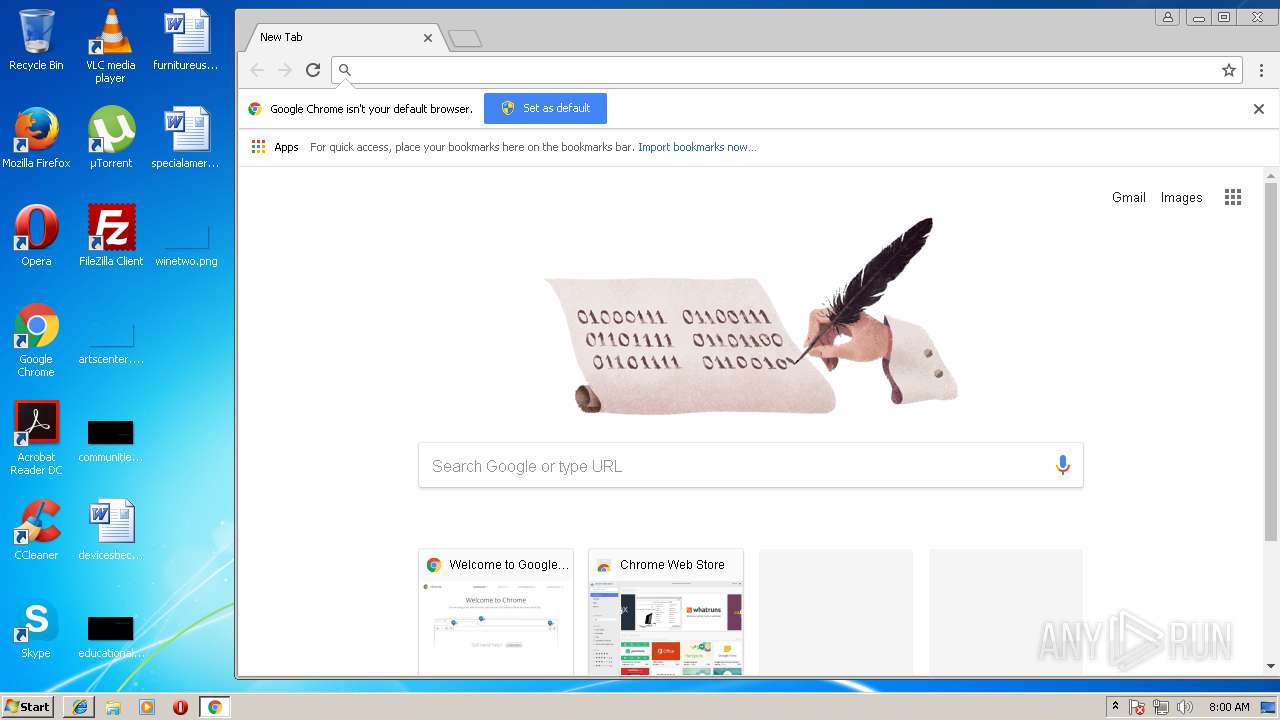
Task: Click the taskbar clock 8:00 AM
Action: click(1229, 707)
